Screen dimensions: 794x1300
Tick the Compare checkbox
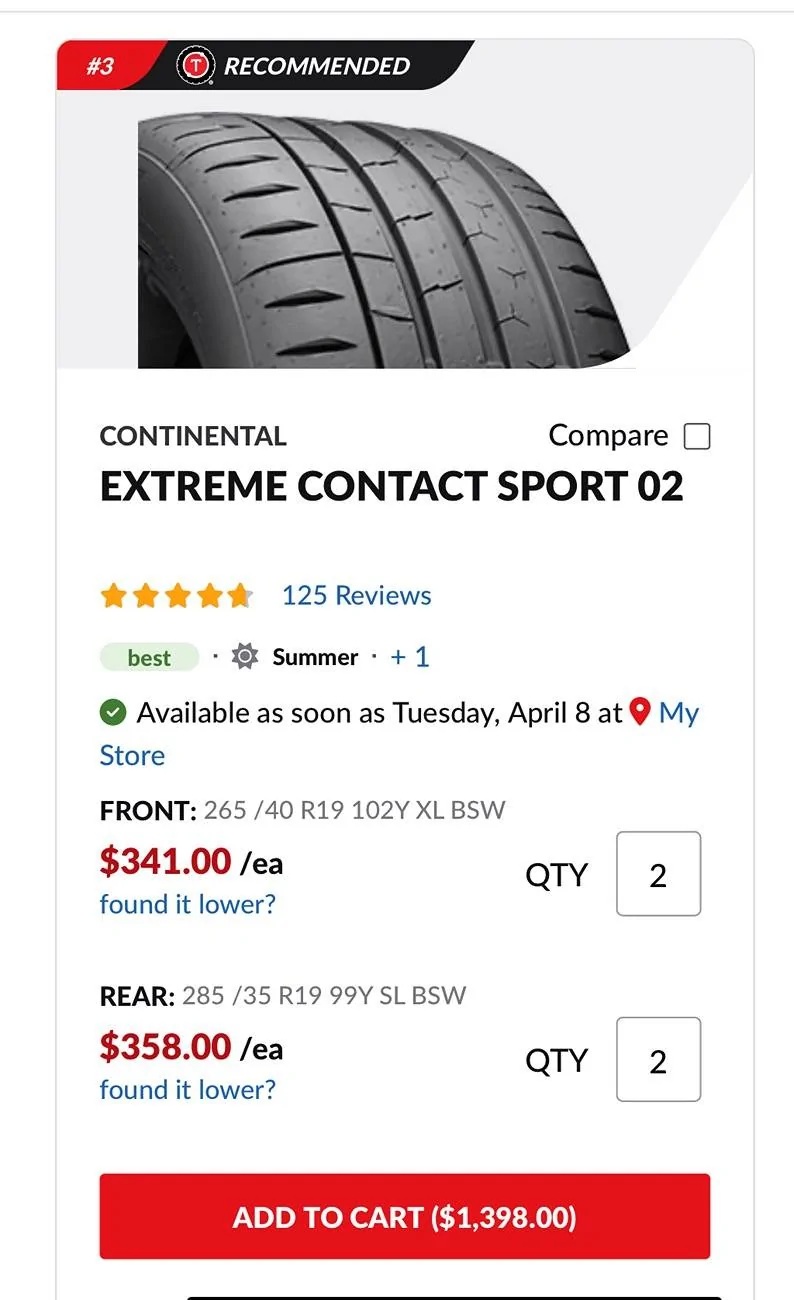pos(697,437)
